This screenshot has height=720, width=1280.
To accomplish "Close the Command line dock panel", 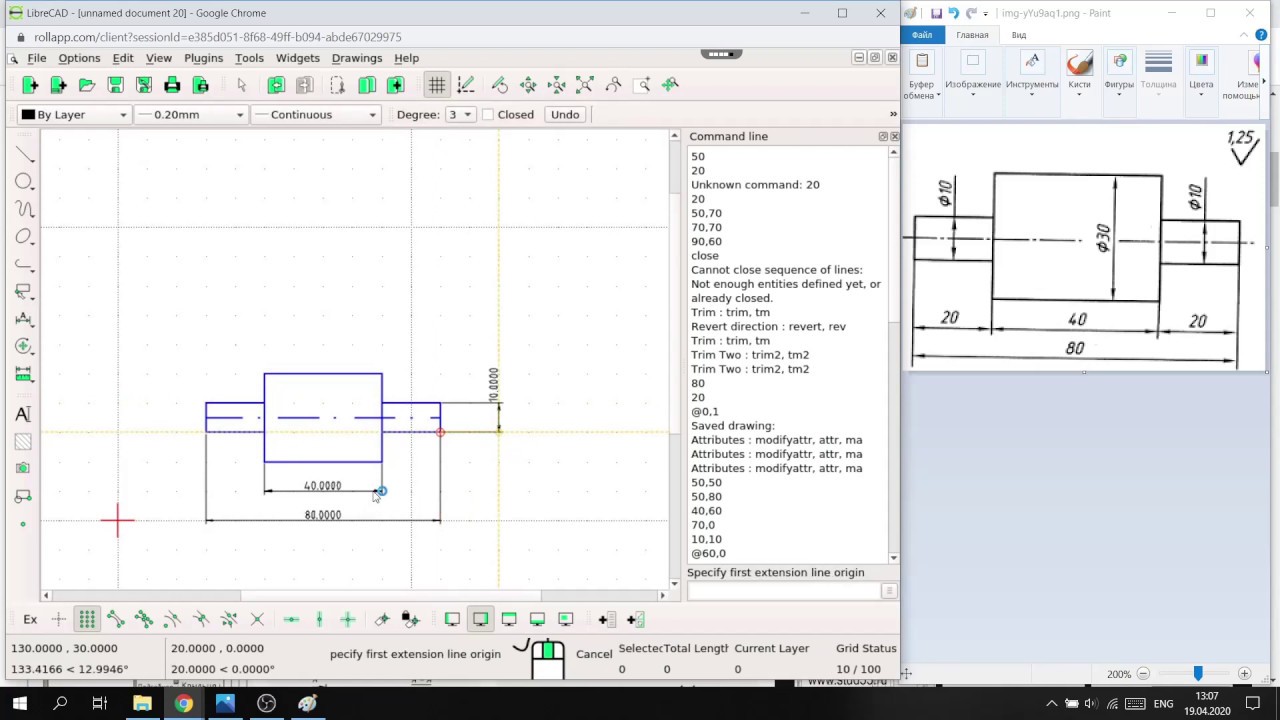I will point(894,136).
